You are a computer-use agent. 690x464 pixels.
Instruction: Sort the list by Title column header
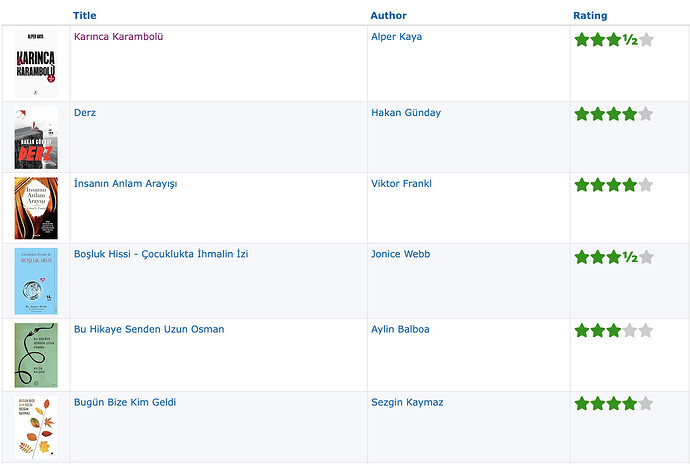pos(84,15)
